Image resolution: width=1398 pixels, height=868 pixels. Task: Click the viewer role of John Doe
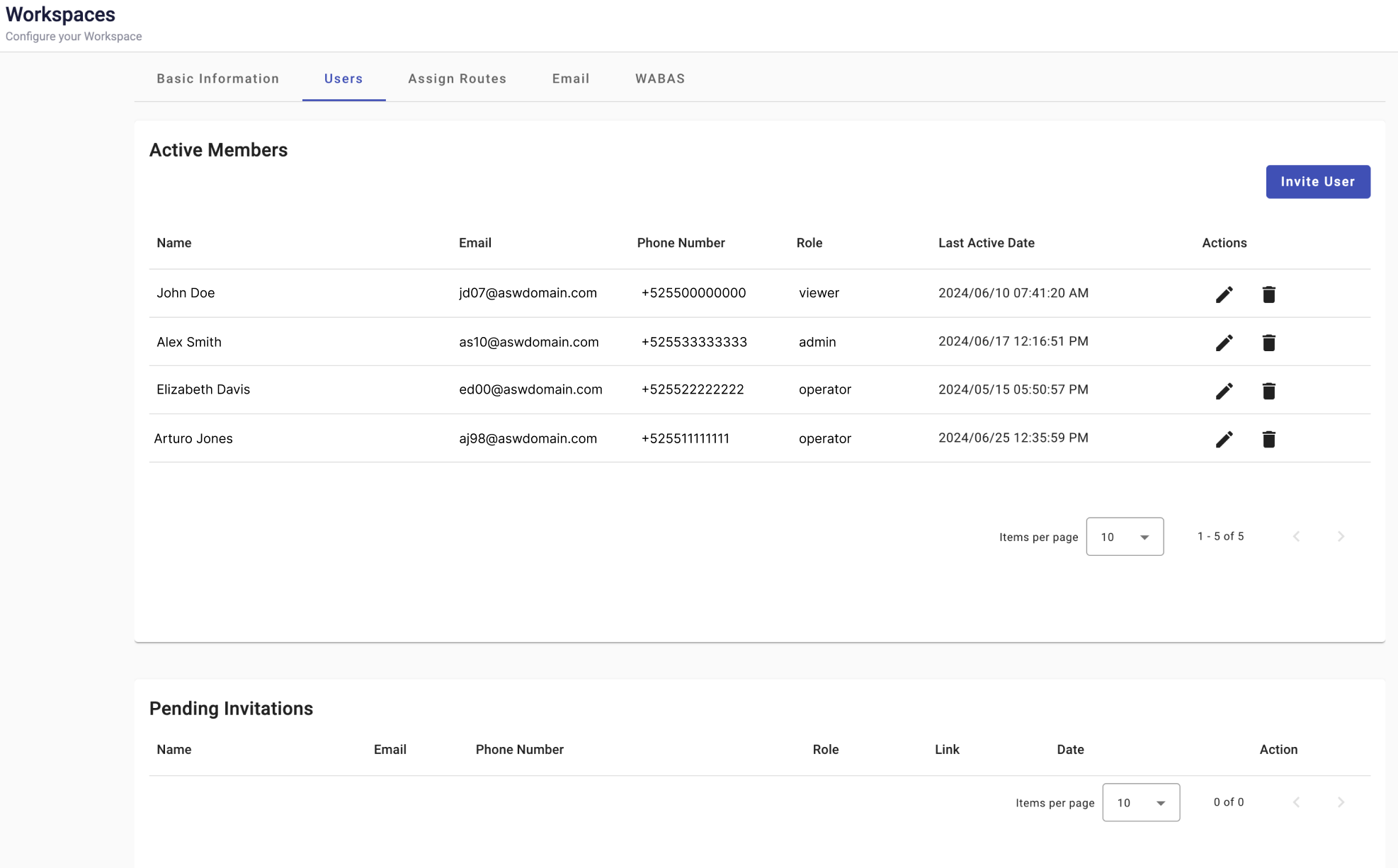coord(819,293)
